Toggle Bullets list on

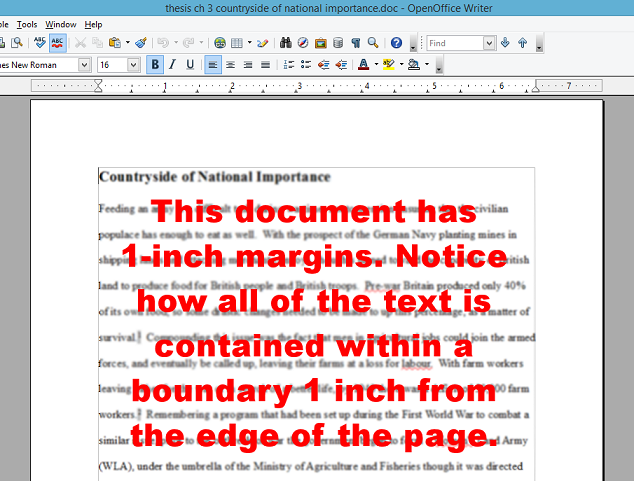pyautogui.click(x=306, y=65)
